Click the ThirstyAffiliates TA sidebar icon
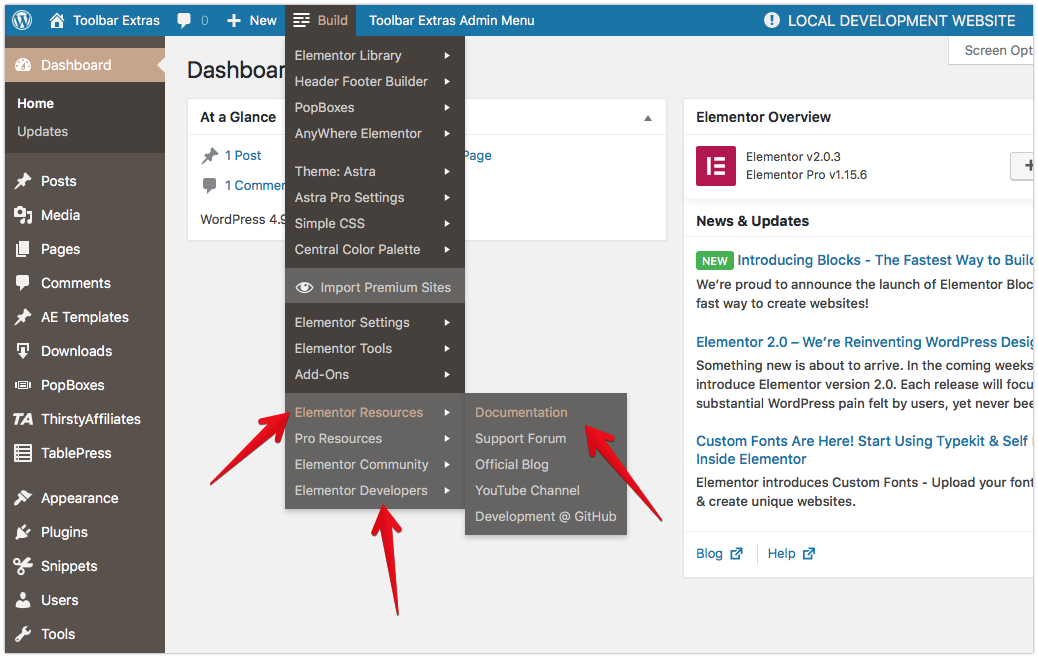1038x658 pixels. tap(23, 419)
